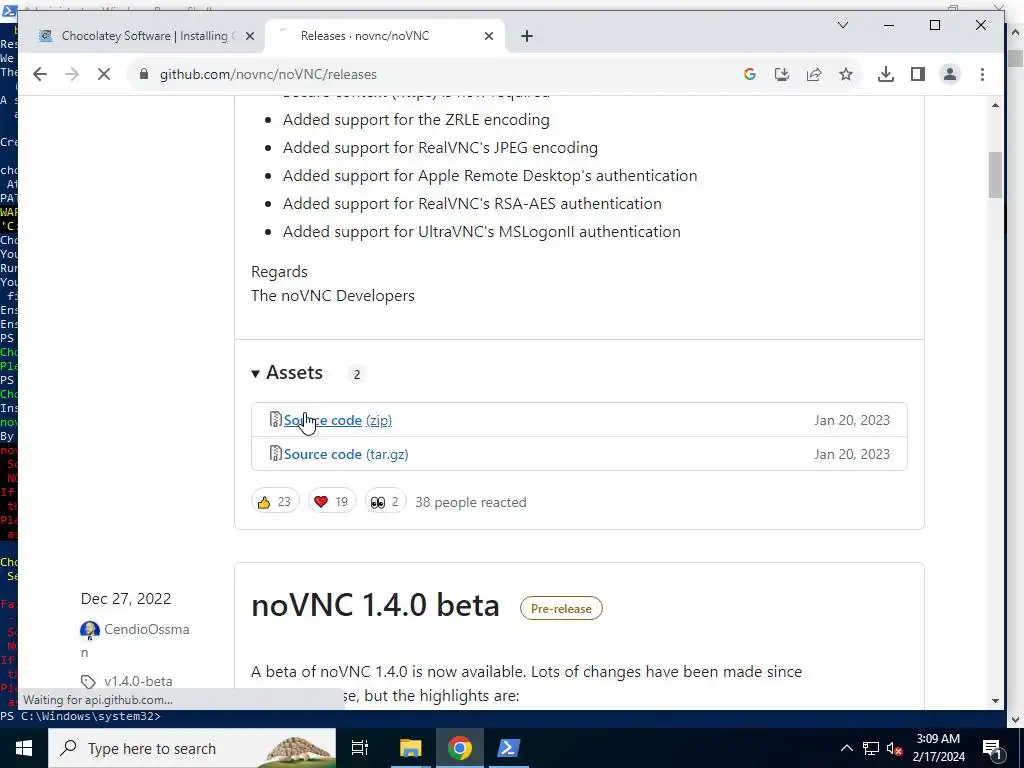Click the thumbs up reaction 23
This screenshot has width=1024, height=768.
pyautogui.click(x=275, y=502)
